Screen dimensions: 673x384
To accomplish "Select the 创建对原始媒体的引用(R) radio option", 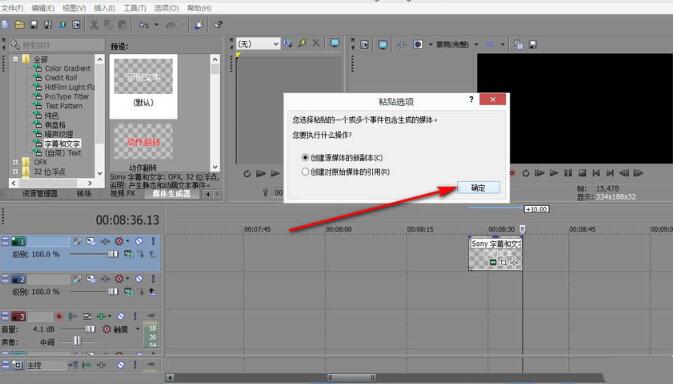I will click(x=346, y=172).
